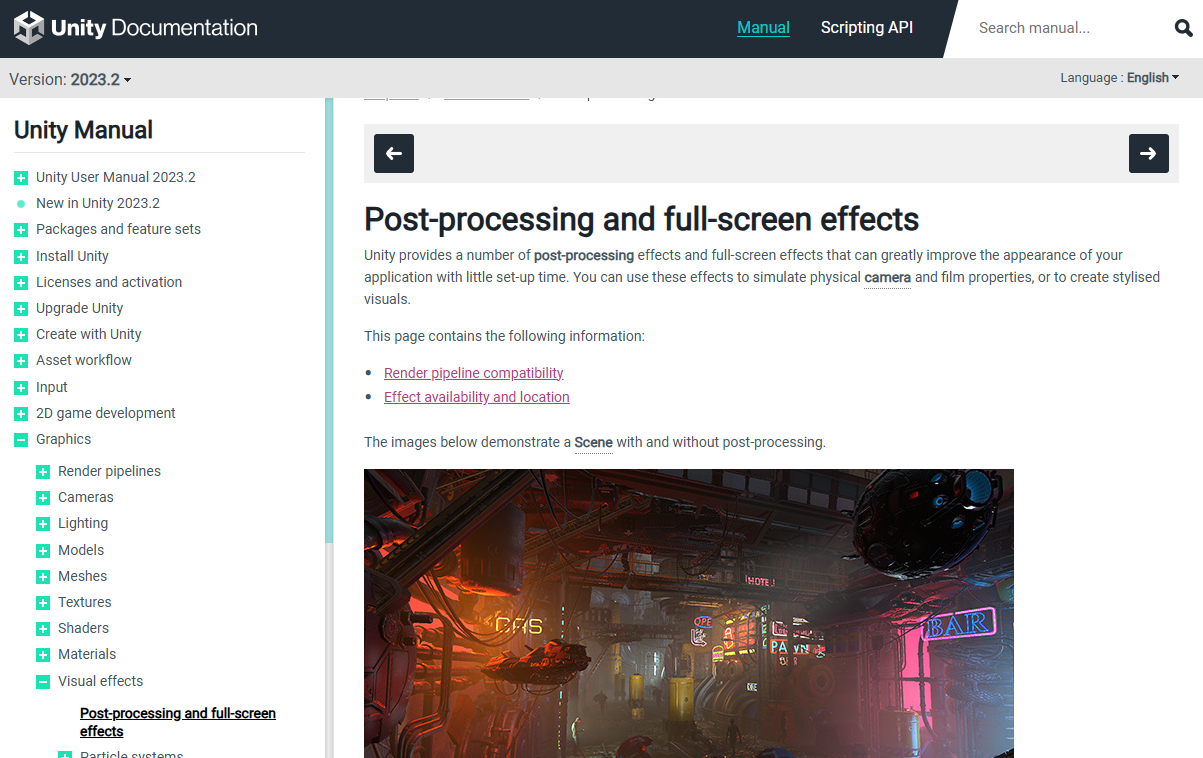This screenshot has width=1203, height=758.
Task: Expand Create with Unity node
Action: (21, 335)
